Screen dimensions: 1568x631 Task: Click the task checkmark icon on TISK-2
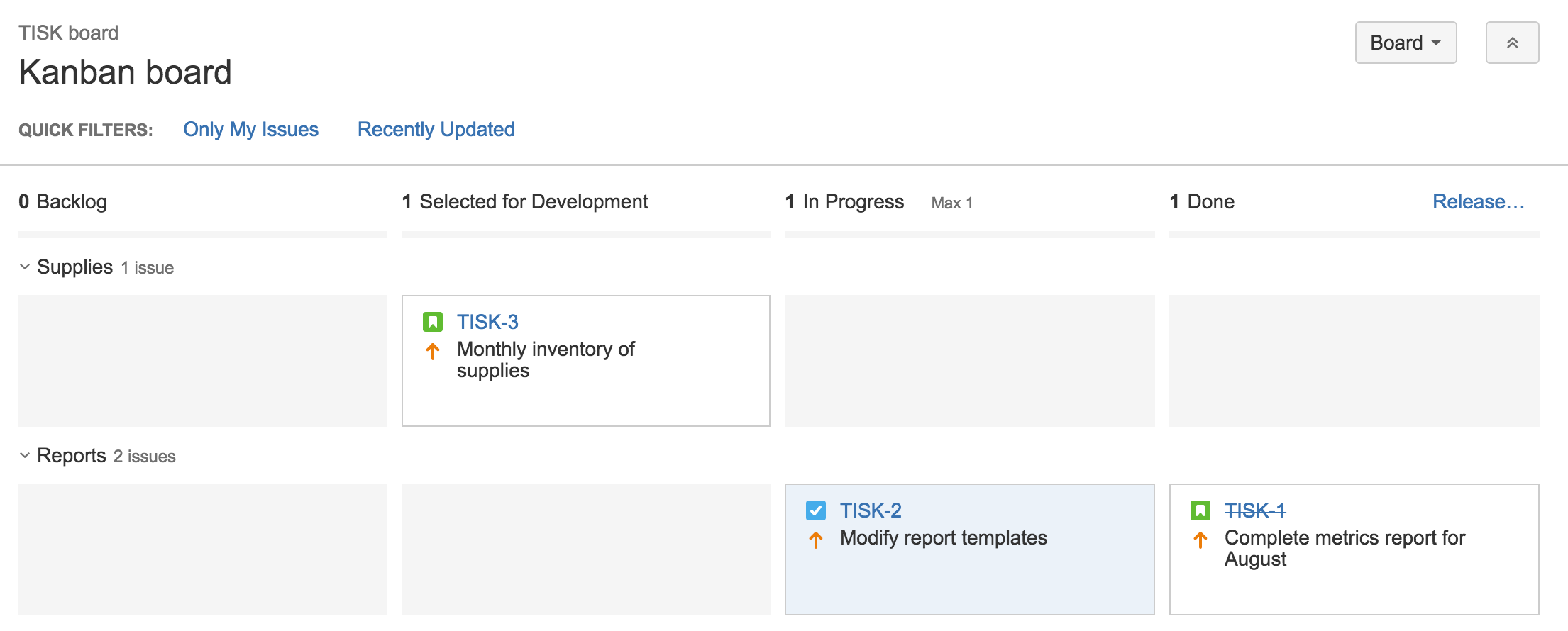coord(817,510)
